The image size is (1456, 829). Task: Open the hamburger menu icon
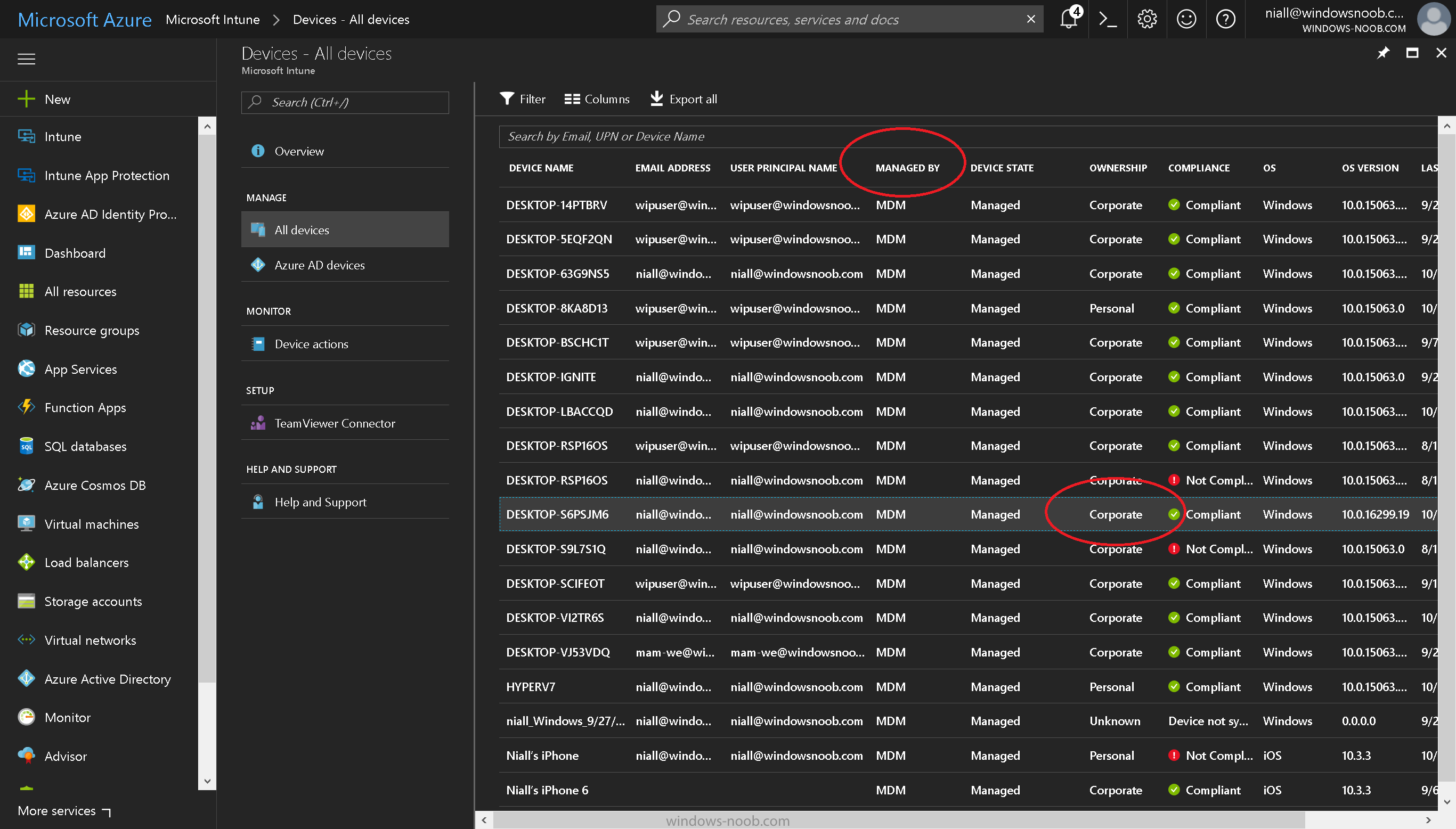point(26,59)
